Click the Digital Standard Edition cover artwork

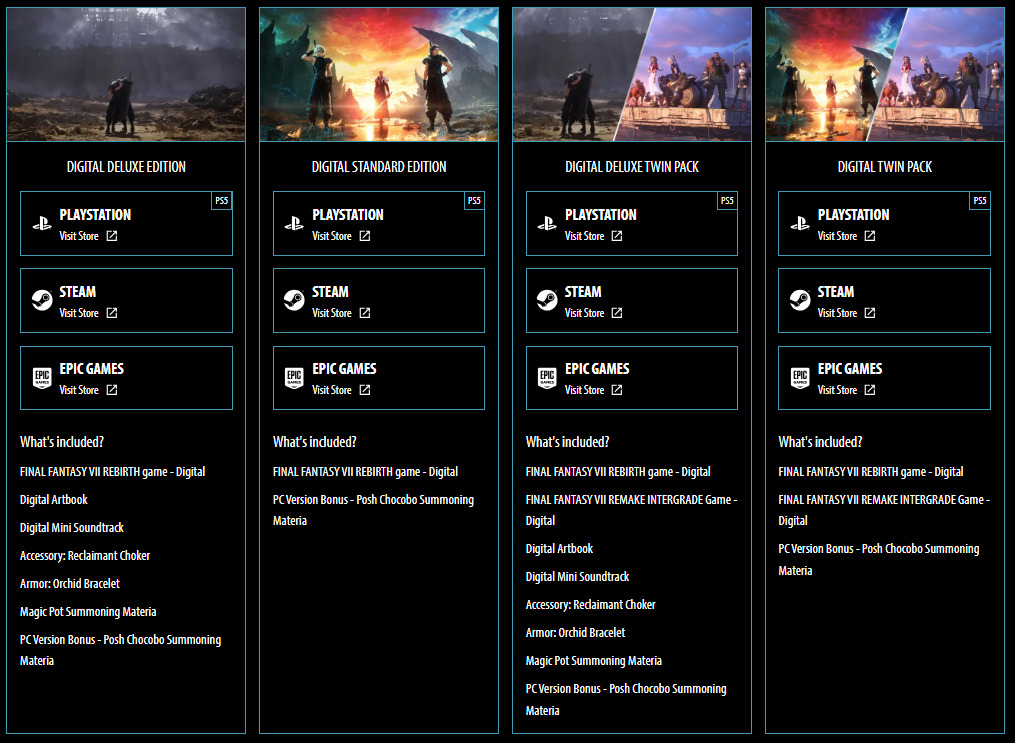pos(378,74)
